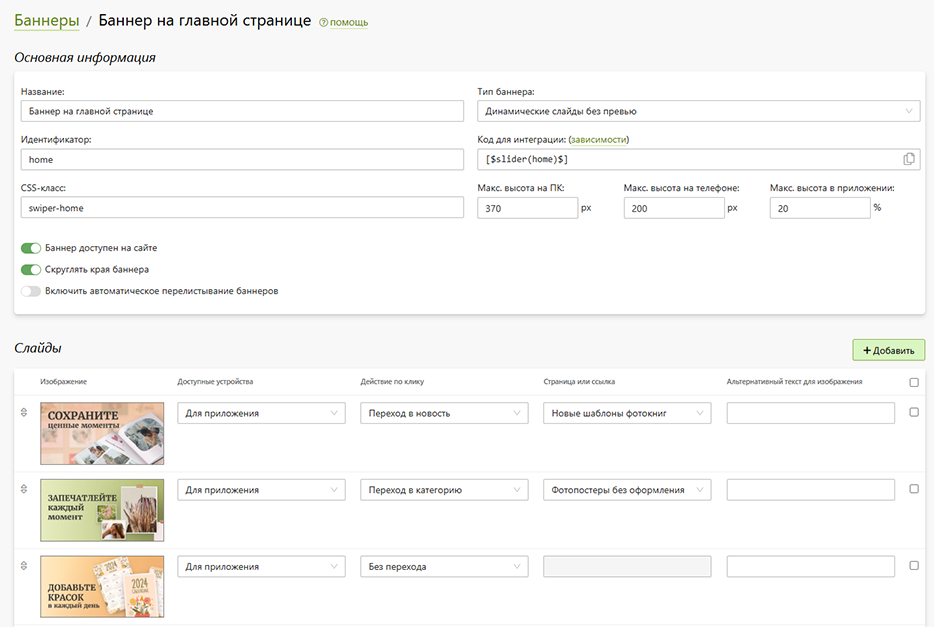Screen dimensions: 934x627
Task: Disable 'Скруглять края баннера' switch
Action: (x=31, y=269)
